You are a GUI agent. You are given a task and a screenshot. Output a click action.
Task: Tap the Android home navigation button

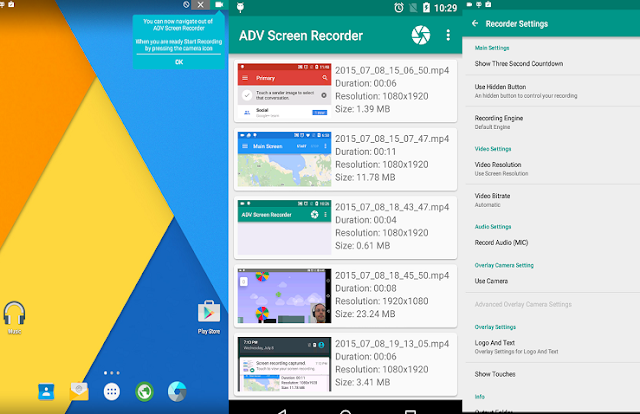pyautogui.click(x=346, y=411)
